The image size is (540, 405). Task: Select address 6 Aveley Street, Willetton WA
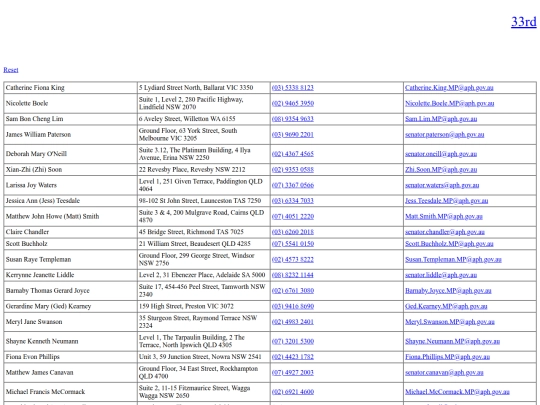pos(187,119)
